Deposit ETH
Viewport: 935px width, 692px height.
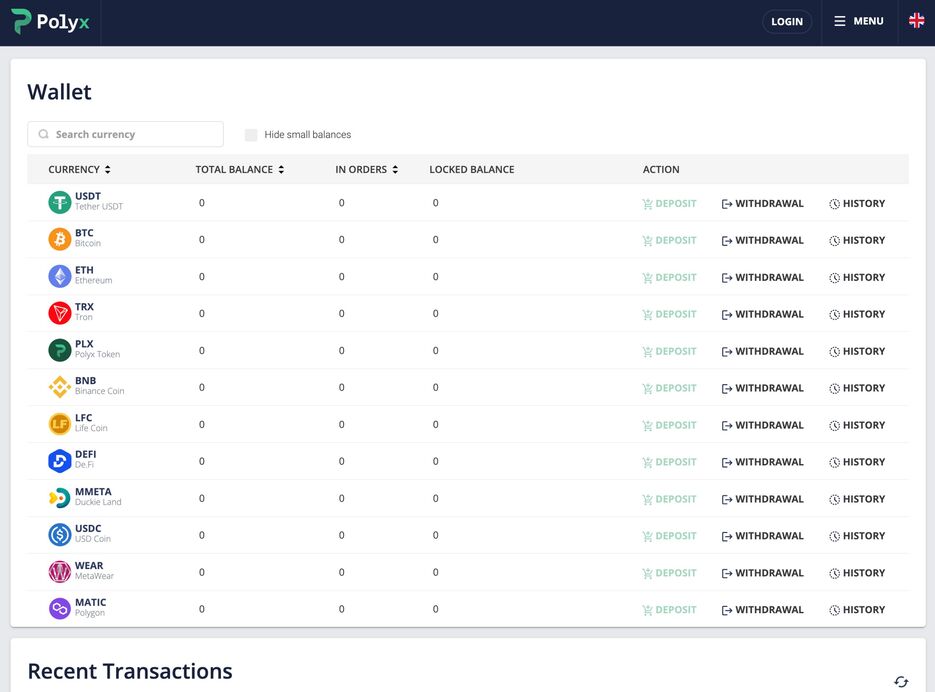(669, 277)
